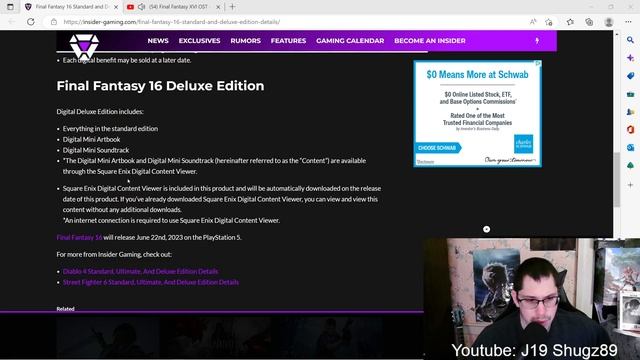Open the Outlook icon in sidebar
640x360 pixels.
pos(630,148)
